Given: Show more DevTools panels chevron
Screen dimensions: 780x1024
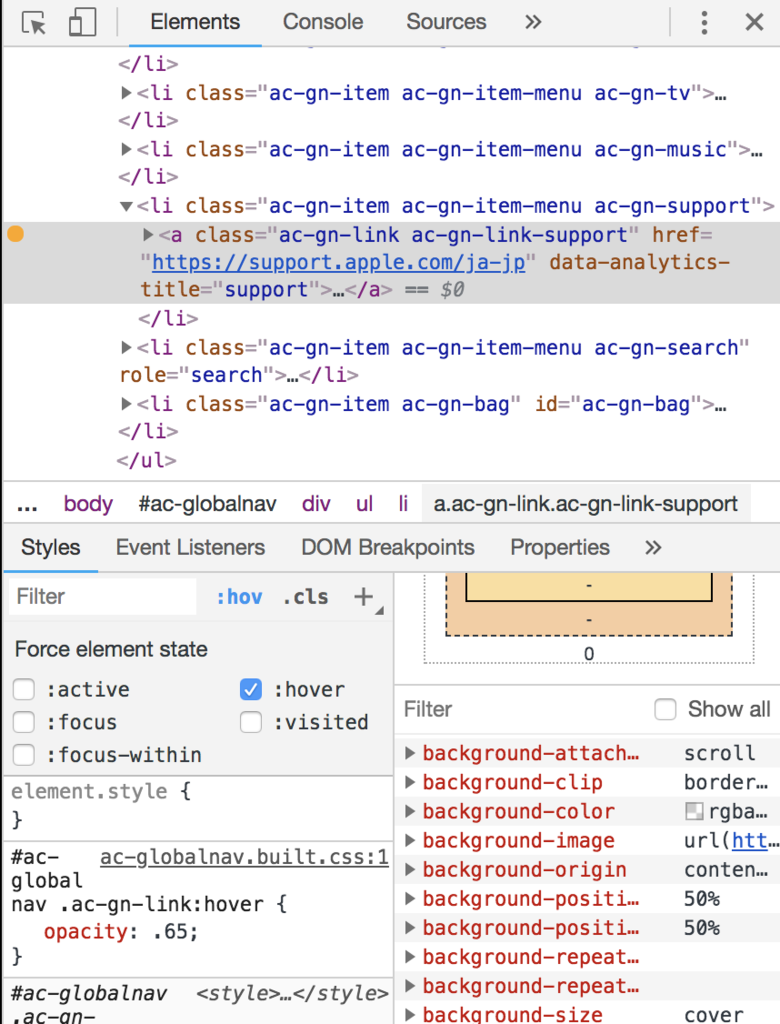Looking at the screenshot, I should (x=533, y=22).
